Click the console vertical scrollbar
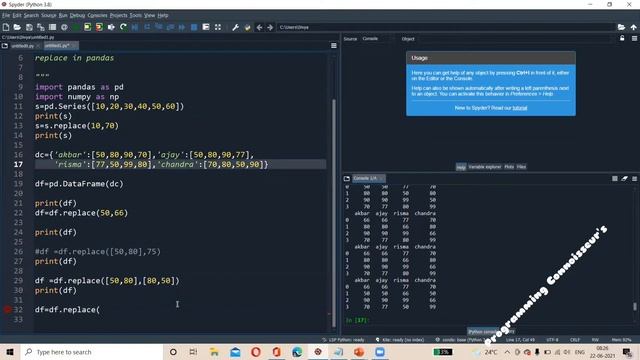Viewport: 640px width, 360px height. [x=635, y=306]
